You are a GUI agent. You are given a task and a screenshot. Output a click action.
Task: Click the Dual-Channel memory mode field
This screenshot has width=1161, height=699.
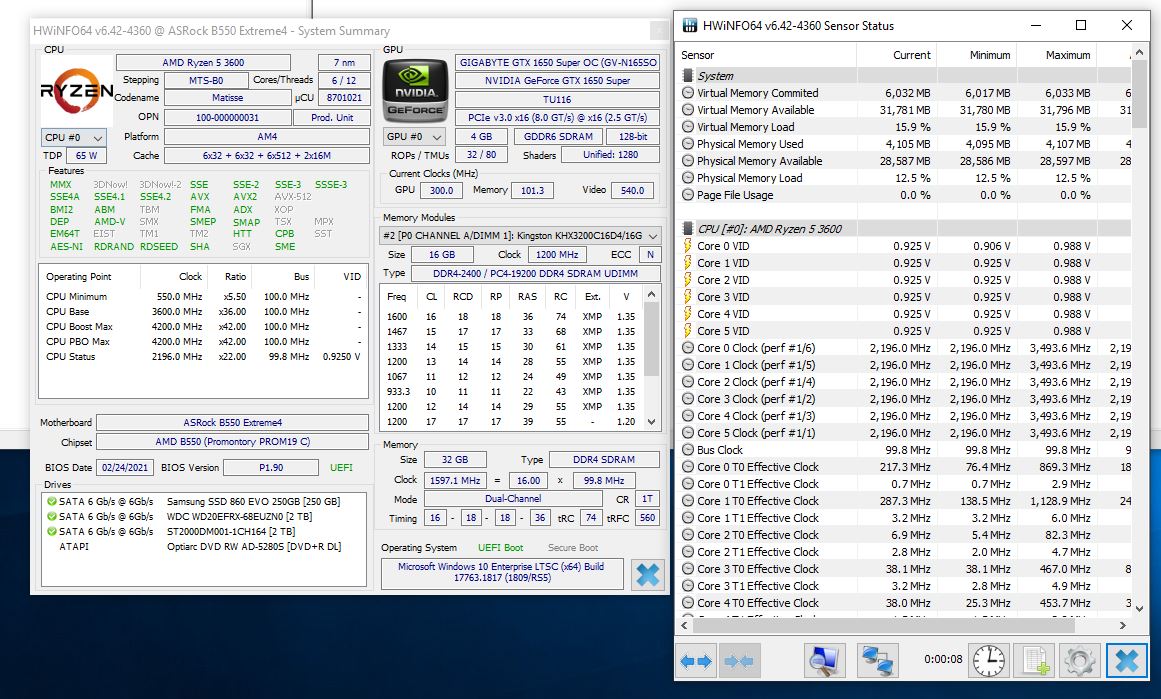[x=513, y=499]
